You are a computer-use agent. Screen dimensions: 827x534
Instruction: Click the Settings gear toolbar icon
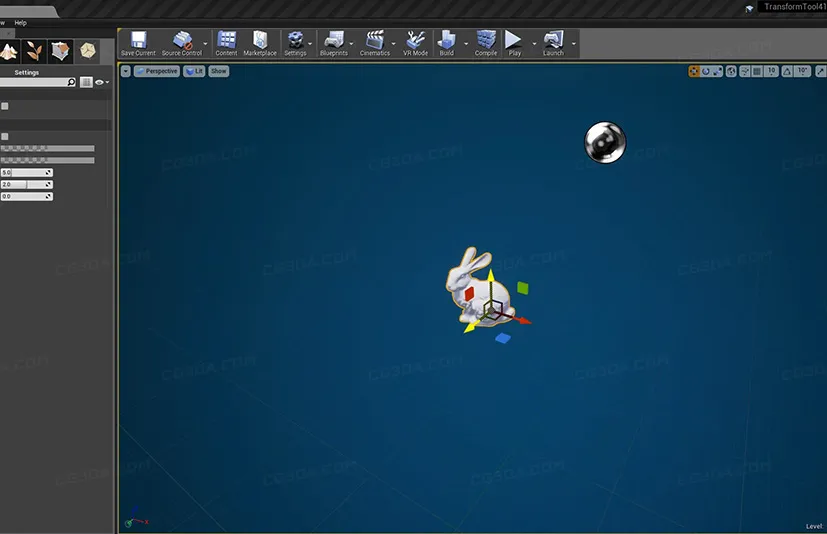[x=295, y=43]
